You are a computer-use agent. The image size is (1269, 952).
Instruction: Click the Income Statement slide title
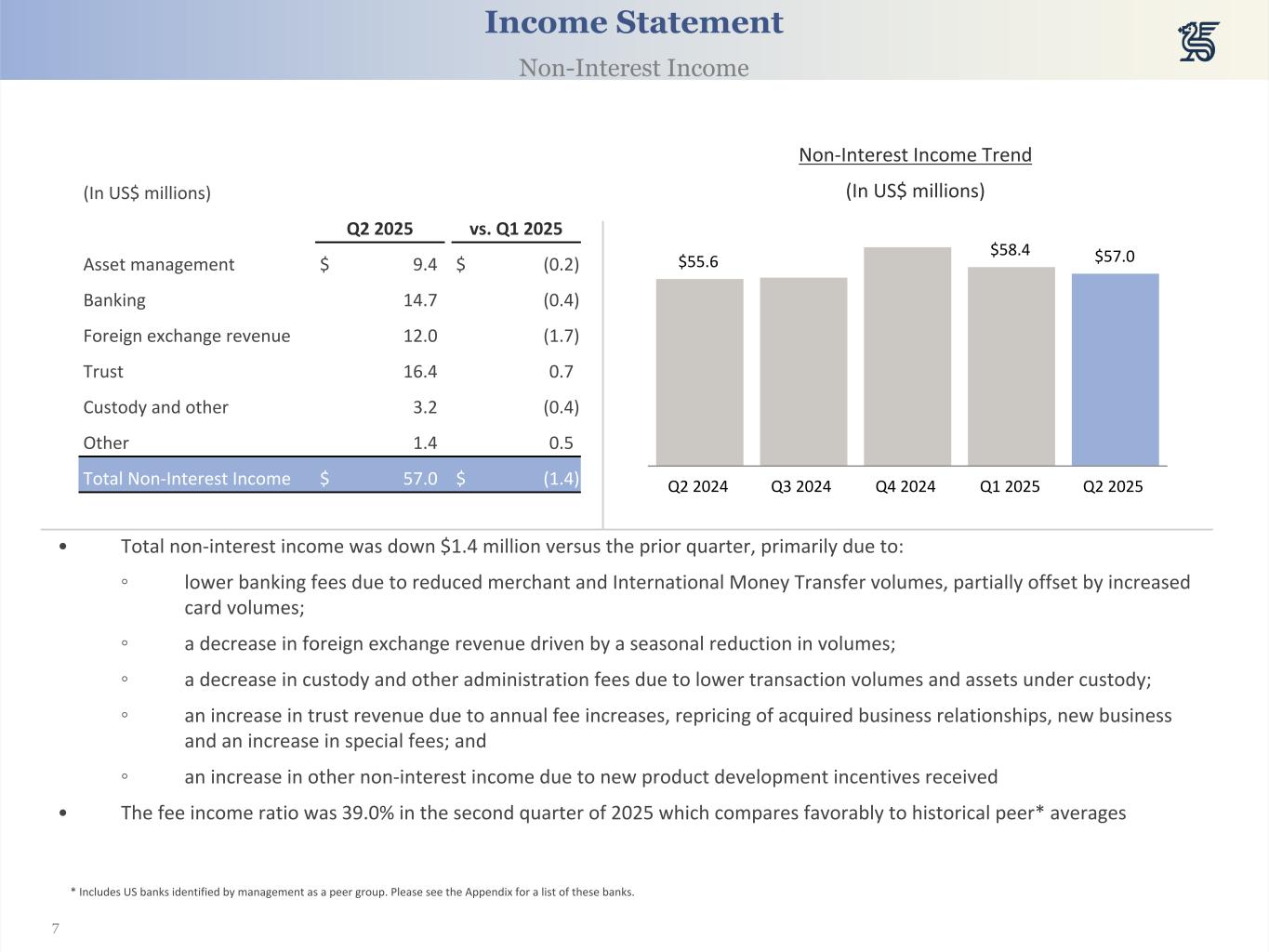(x=633, y=22)
